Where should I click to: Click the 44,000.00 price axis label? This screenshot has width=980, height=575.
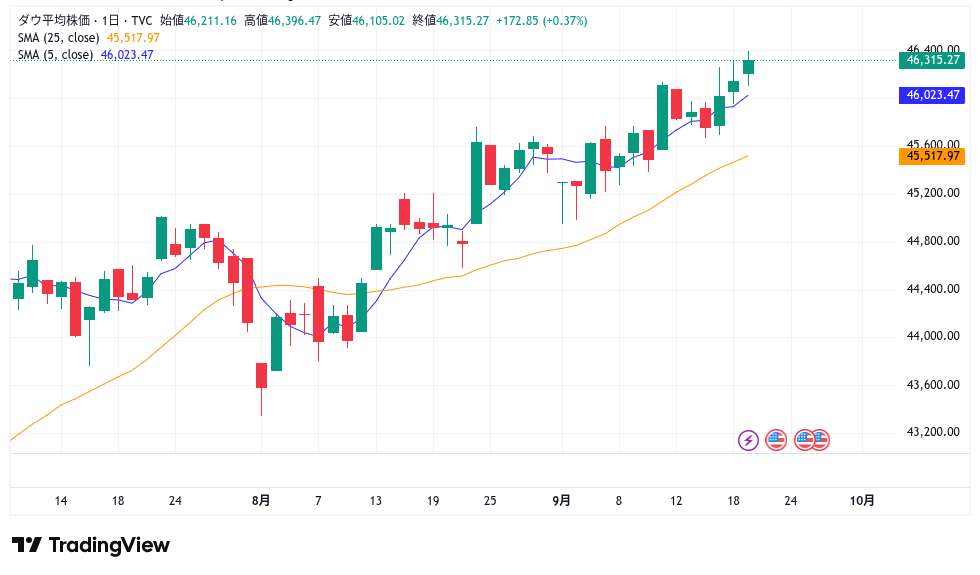932,337
